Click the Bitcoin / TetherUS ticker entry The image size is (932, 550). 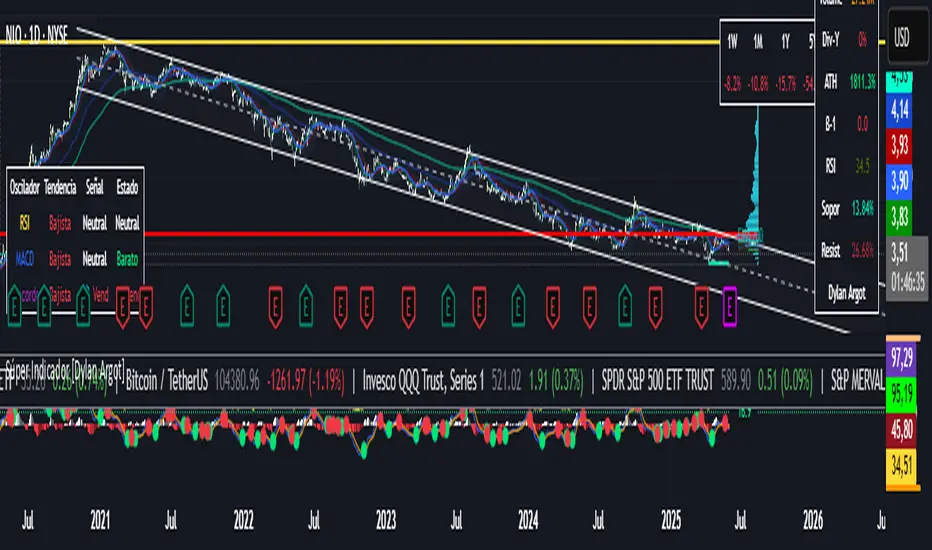[x=167, y=381]
